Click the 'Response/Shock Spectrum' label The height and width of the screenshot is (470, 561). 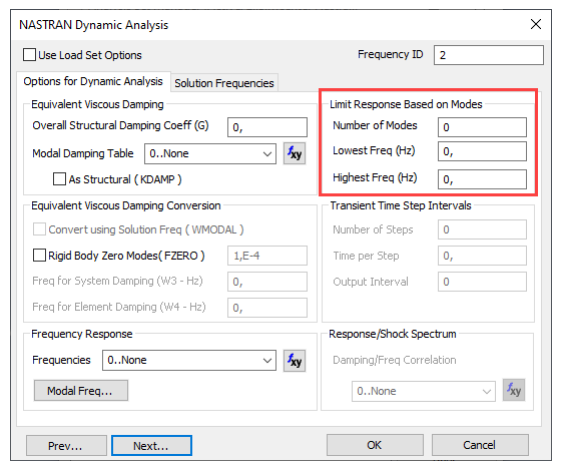pyautogui.click(x=392, y=334)
